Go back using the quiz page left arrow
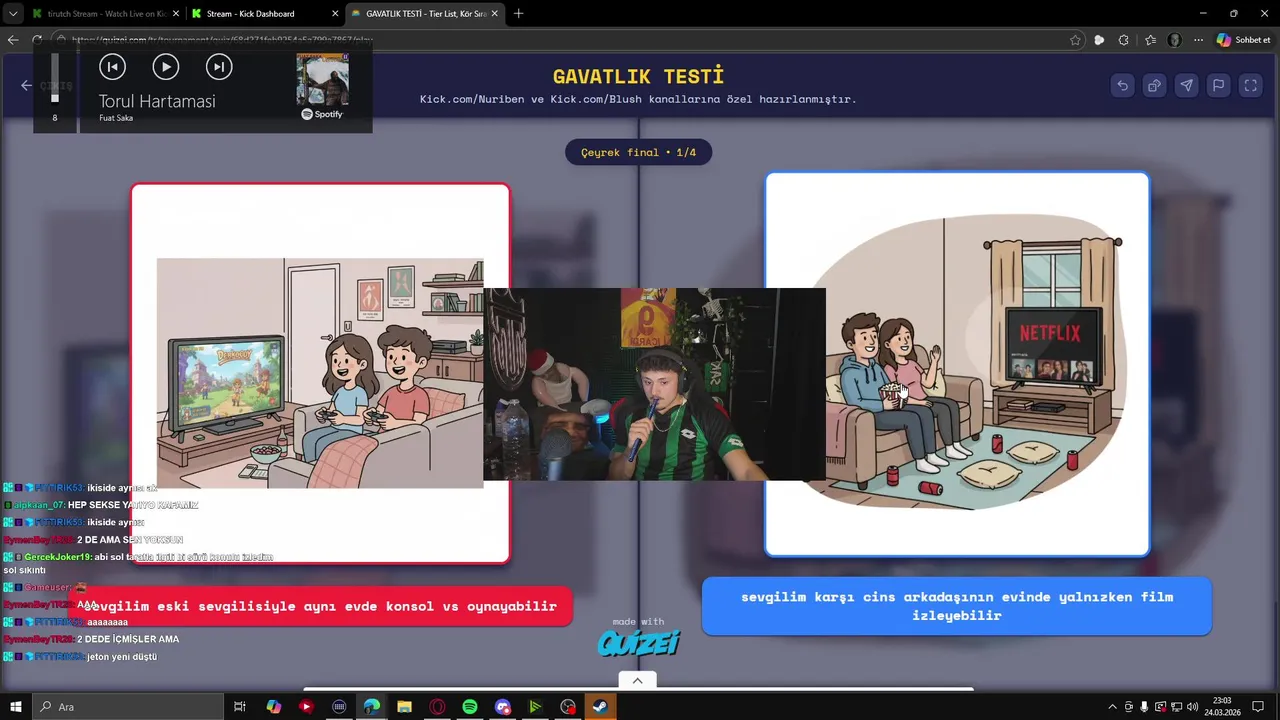The width and height of the screenshot is (1280, 720). tap(26, 86)
